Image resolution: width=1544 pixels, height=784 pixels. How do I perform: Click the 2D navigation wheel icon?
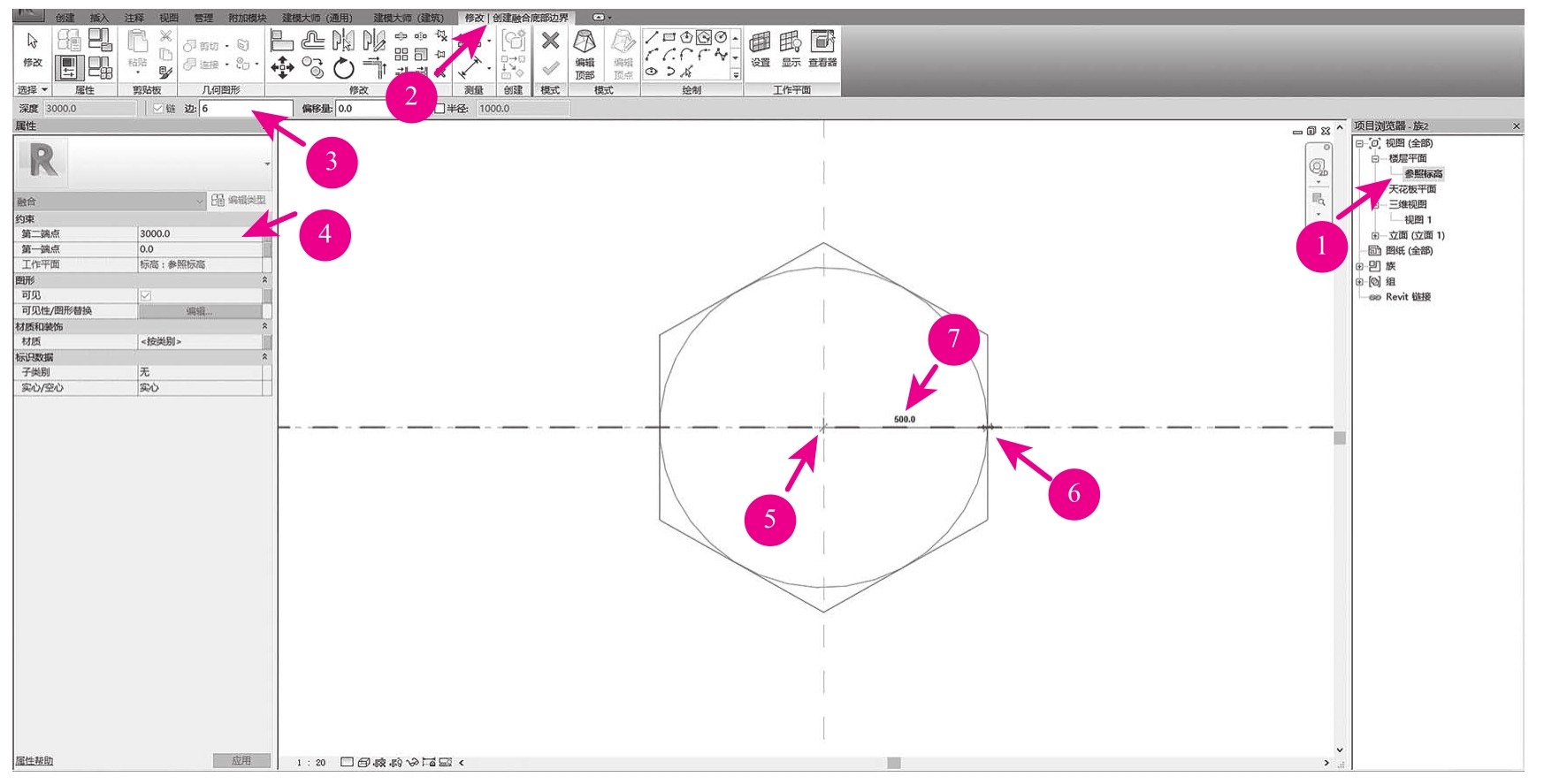point(1319,167)
